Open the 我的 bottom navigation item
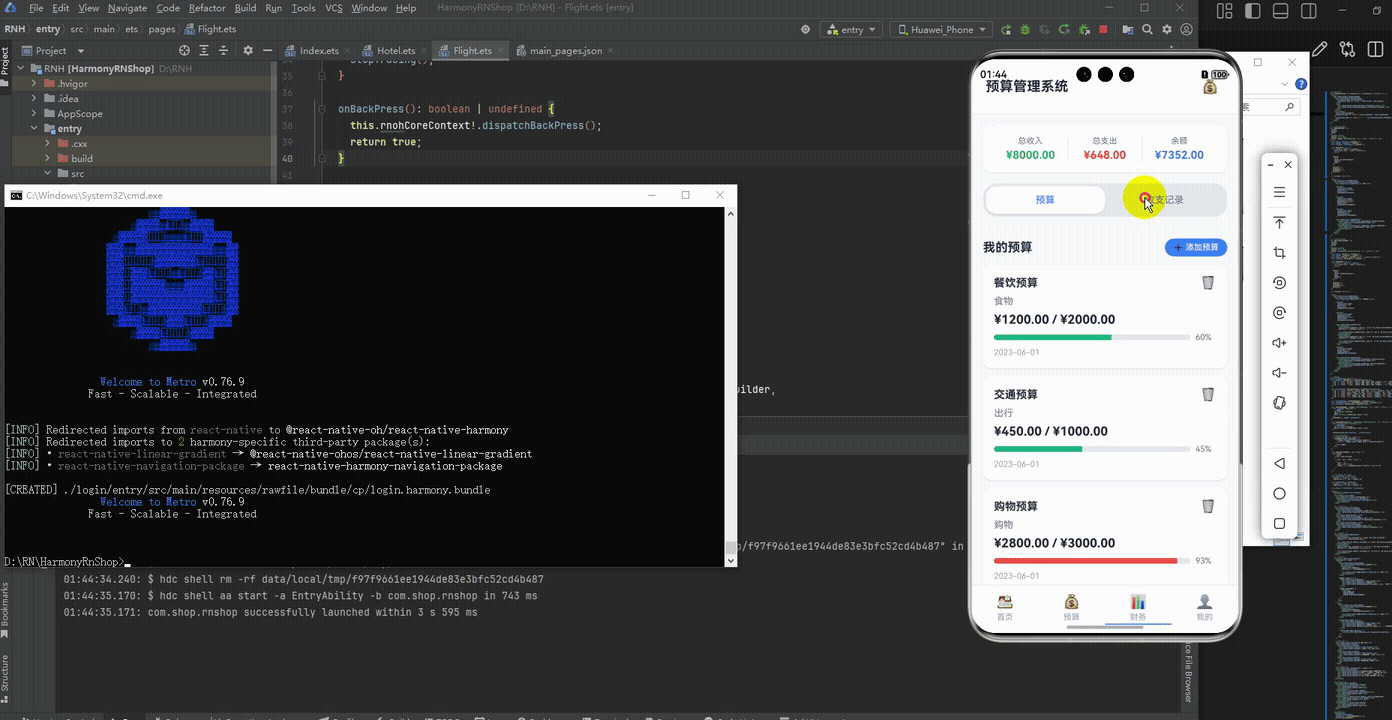This screenshot has height=720, width=1392. click(x=1205, y=608)
